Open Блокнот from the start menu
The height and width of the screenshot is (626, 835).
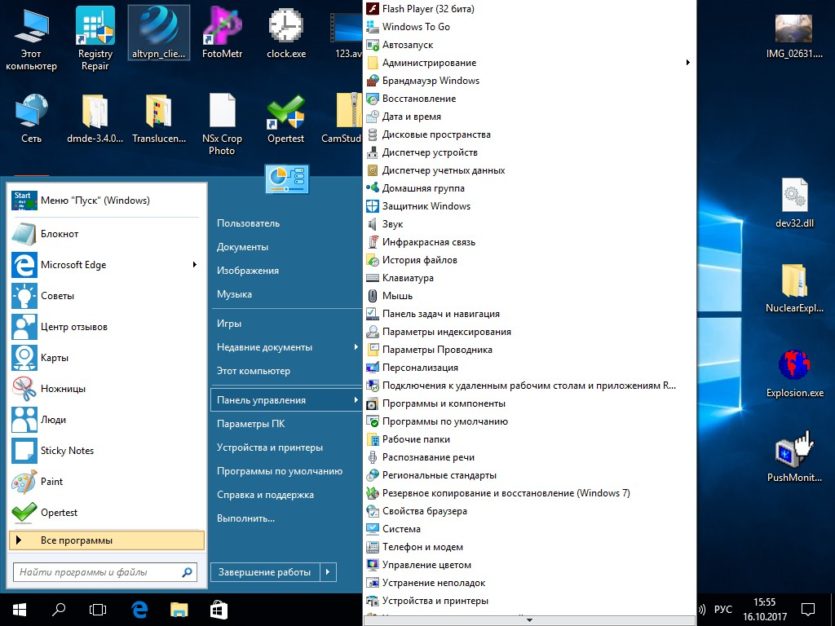105,234
